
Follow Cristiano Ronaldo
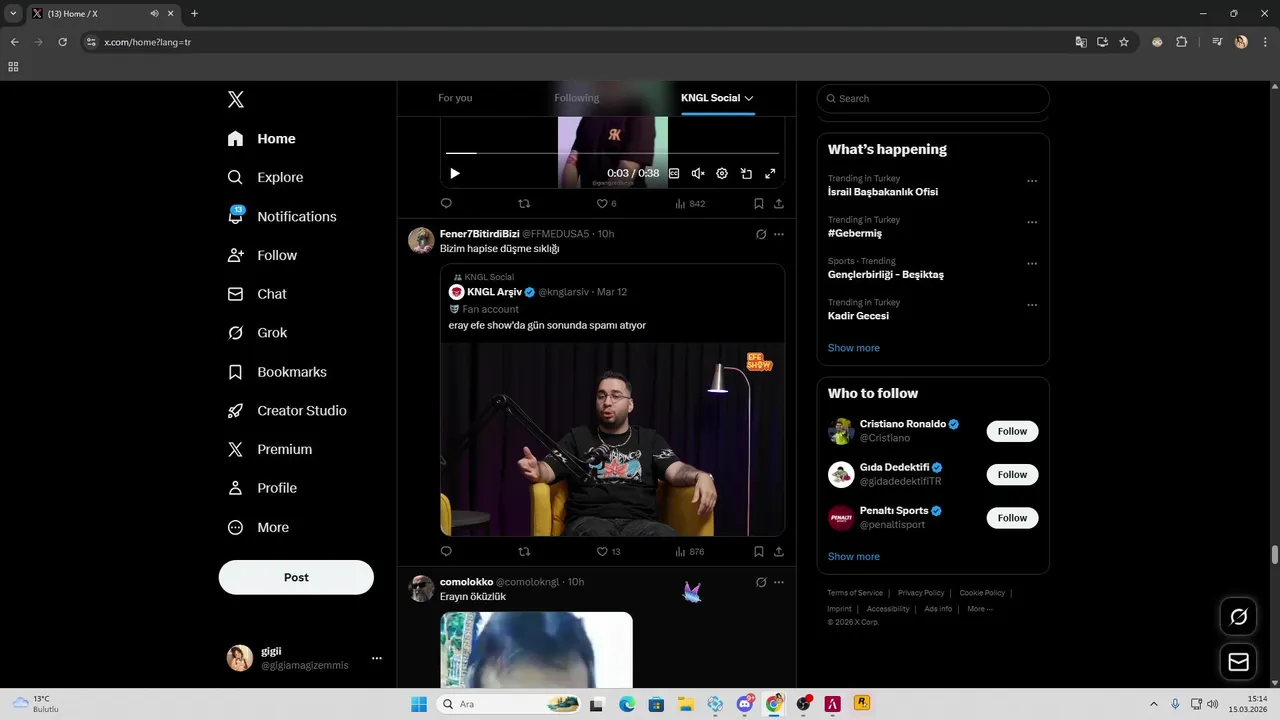click(x=1012, y=431)
